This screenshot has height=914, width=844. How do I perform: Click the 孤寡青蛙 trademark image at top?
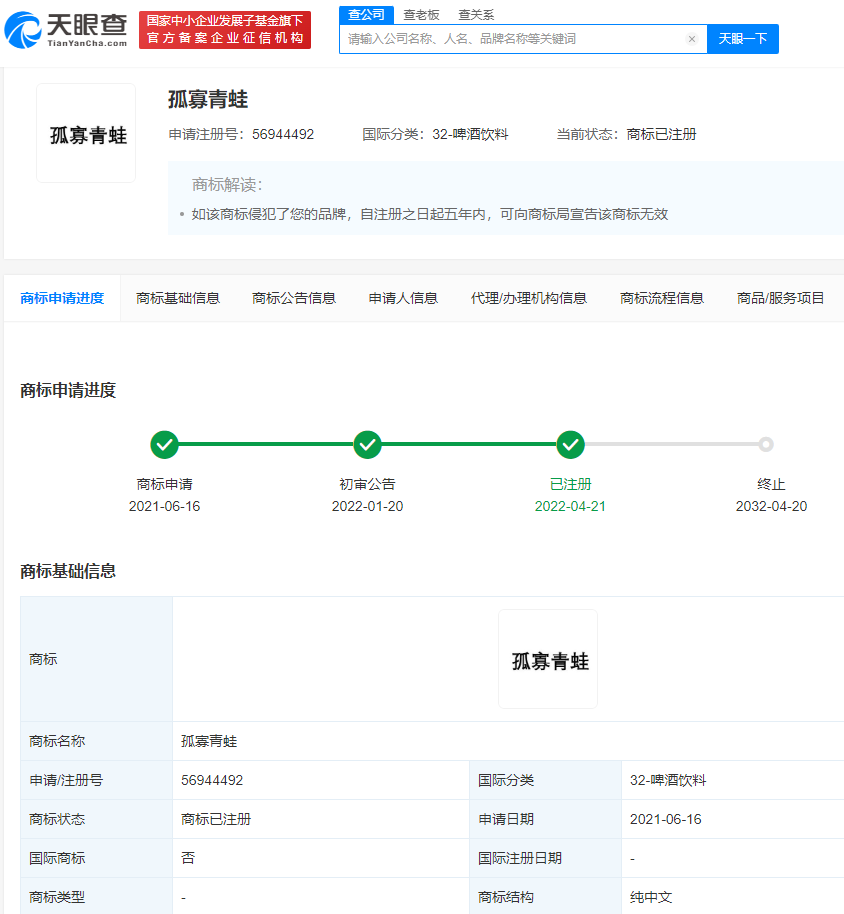coord(87,134)
